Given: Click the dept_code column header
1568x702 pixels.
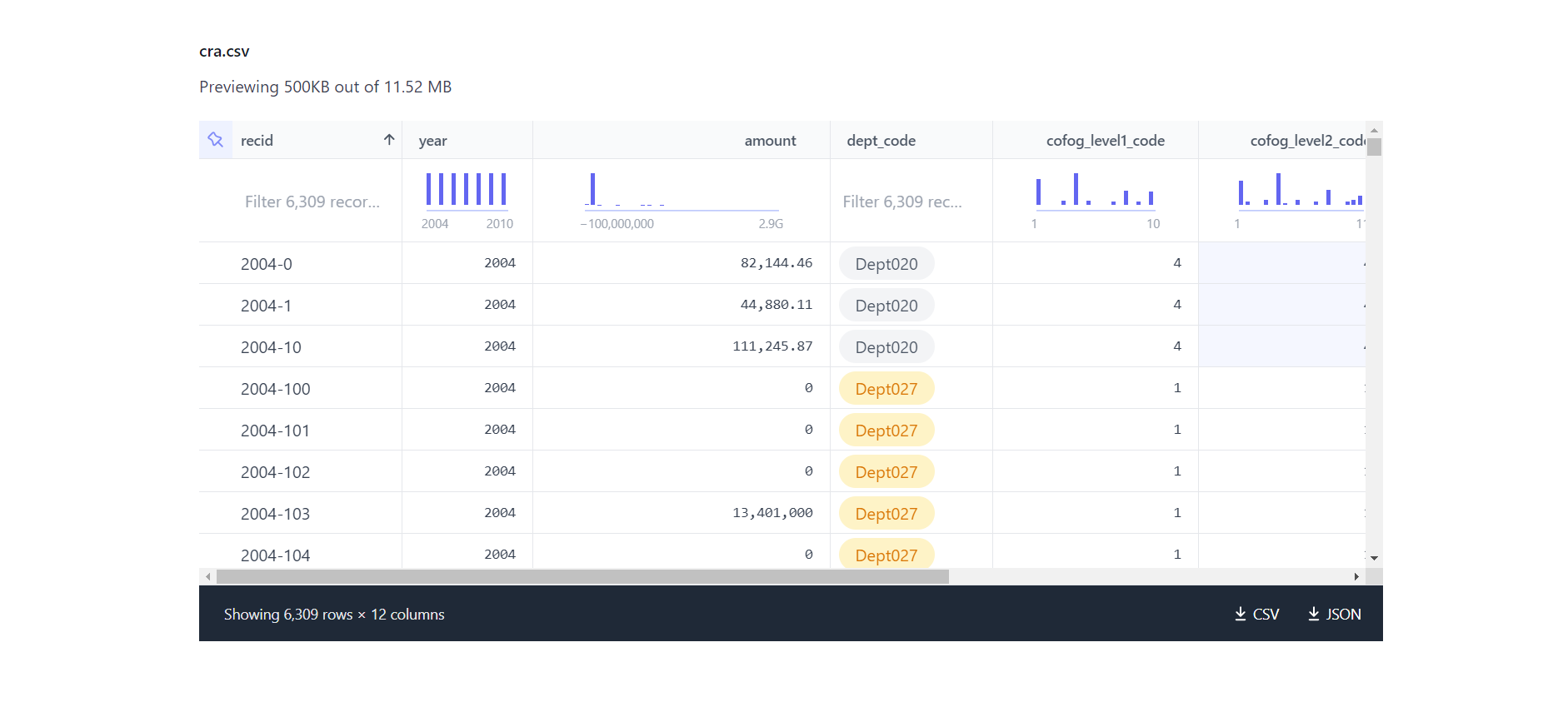Looking at the screenshot, I should tap(881, 141).
